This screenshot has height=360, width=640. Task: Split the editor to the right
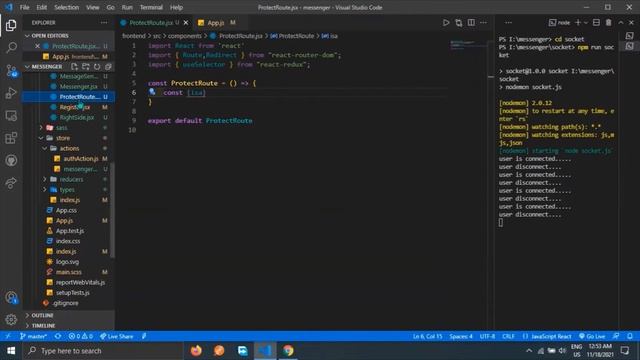pyautogui.click(x=471, y=22)
